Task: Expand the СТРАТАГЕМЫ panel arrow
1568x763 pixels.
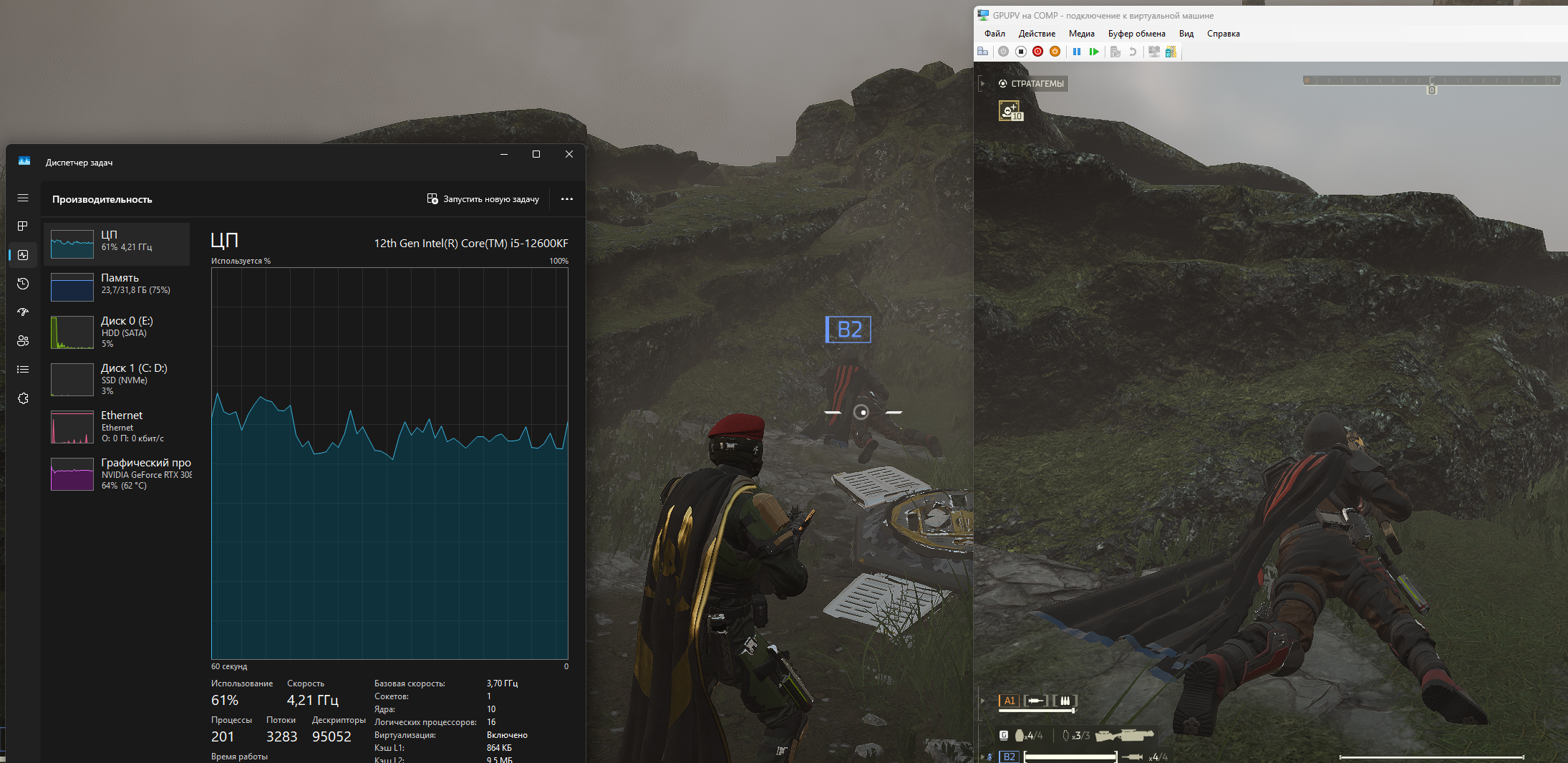Action: (982, 84)
